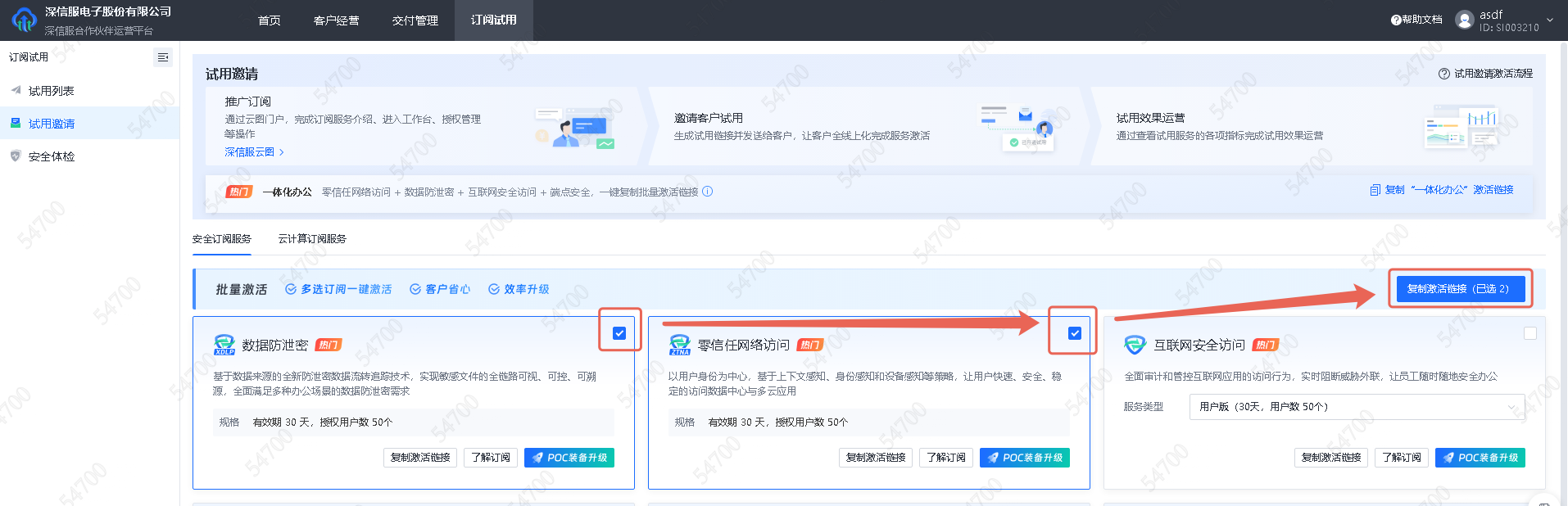1568x506 pixels.
Task: Collapse the sidebar using the menu fold icon
Action: click(163, 57)
